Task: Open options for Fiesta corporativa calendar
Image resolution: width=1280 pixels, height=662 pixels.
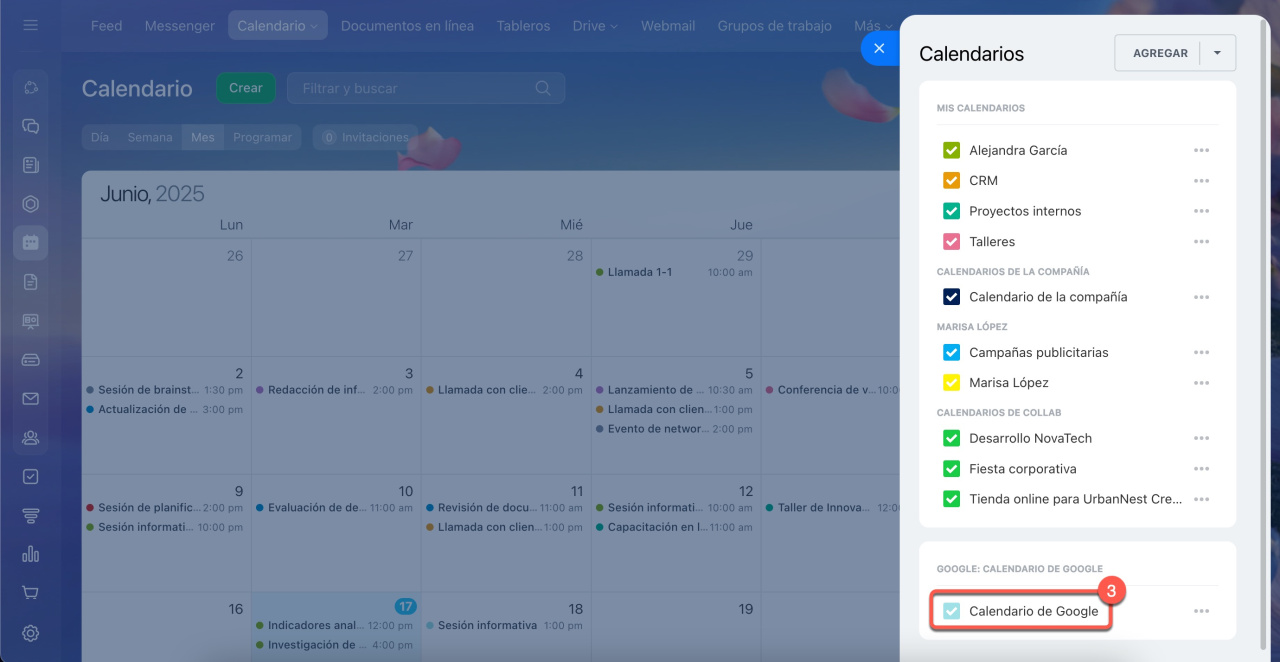Action: point(1201,469)
